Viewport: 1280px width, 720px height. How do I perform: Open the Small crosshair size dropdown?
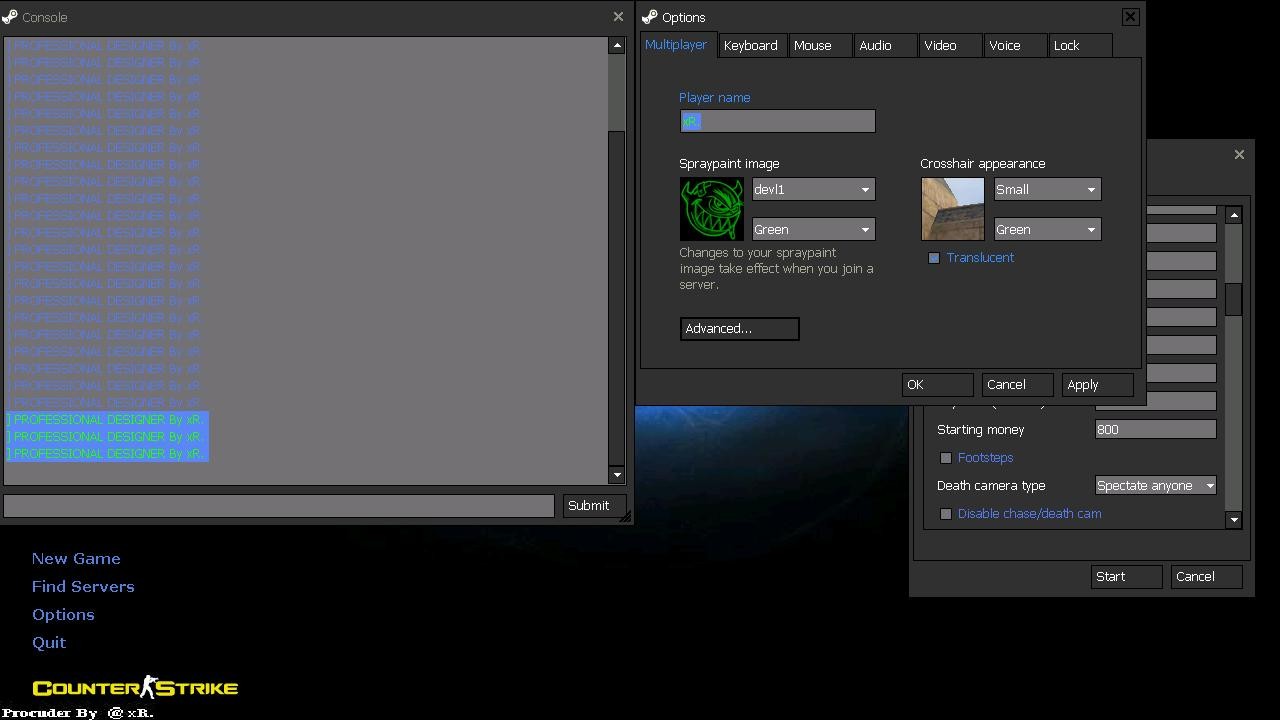(1045, 189)
